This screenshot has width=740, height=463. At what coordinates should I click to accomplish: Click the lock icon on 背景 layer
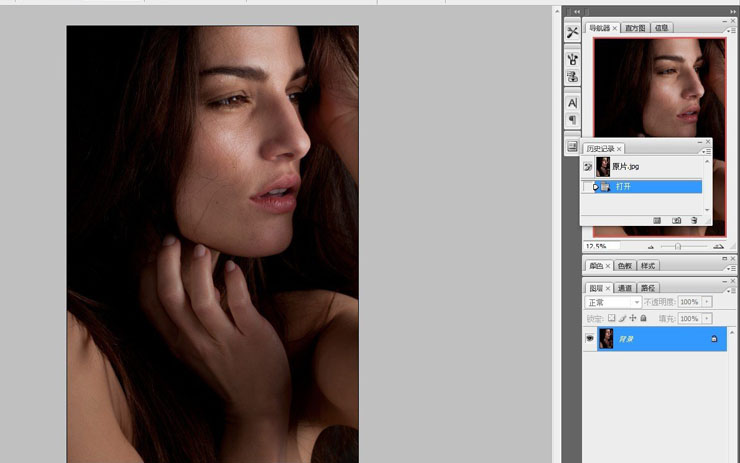tap(714, 338)
